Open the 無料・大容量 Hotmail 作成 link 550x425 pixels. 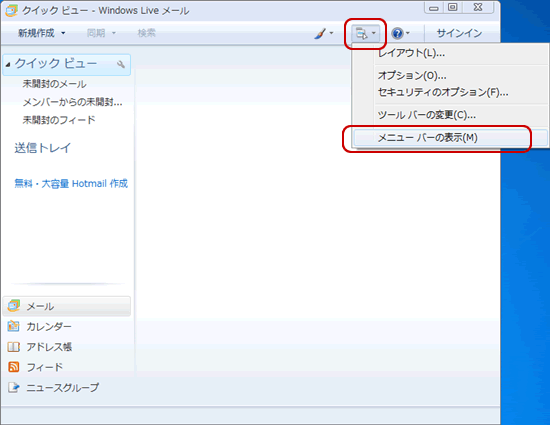point(71,183)
